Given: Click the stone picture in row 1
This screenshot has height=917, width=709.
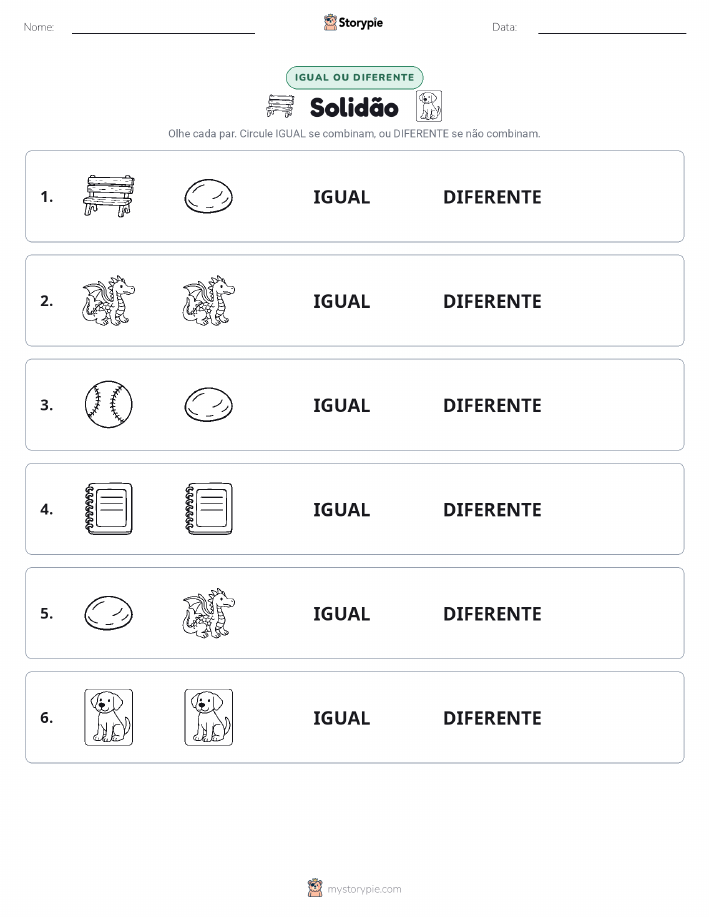Looking at the screenshot, I should pos(208,196).
